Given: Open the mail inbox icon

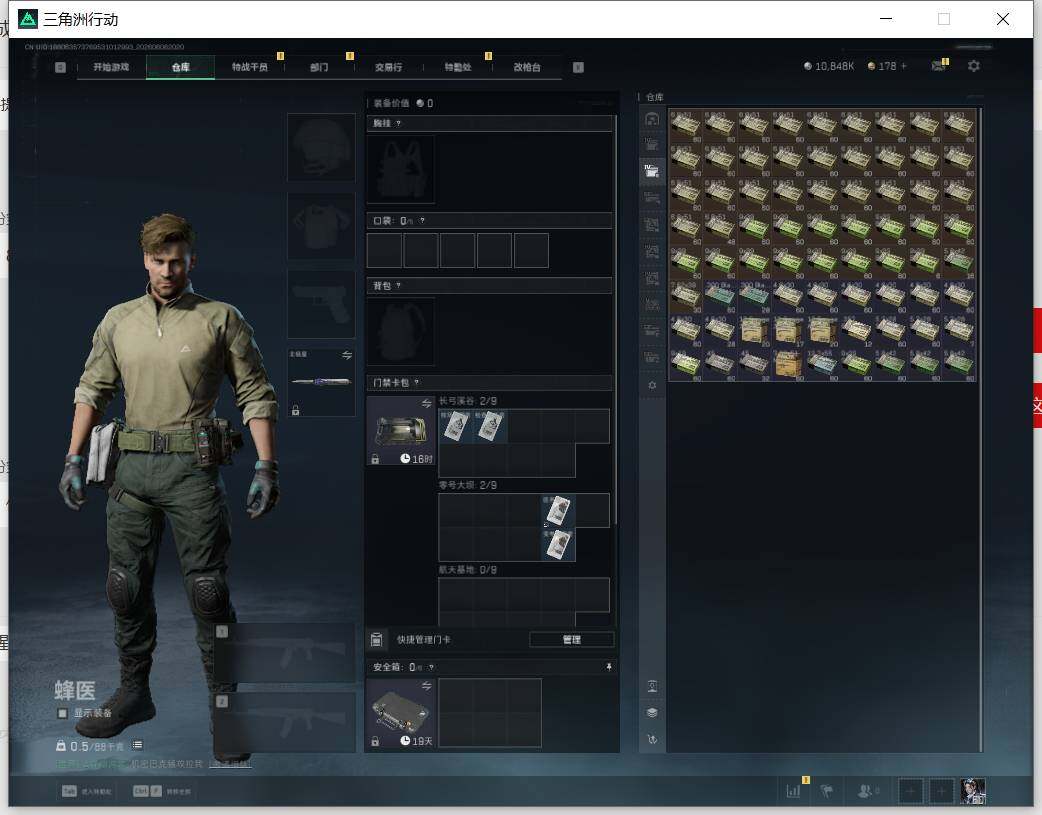Looking at the screenshot, I should click(938, 66).
